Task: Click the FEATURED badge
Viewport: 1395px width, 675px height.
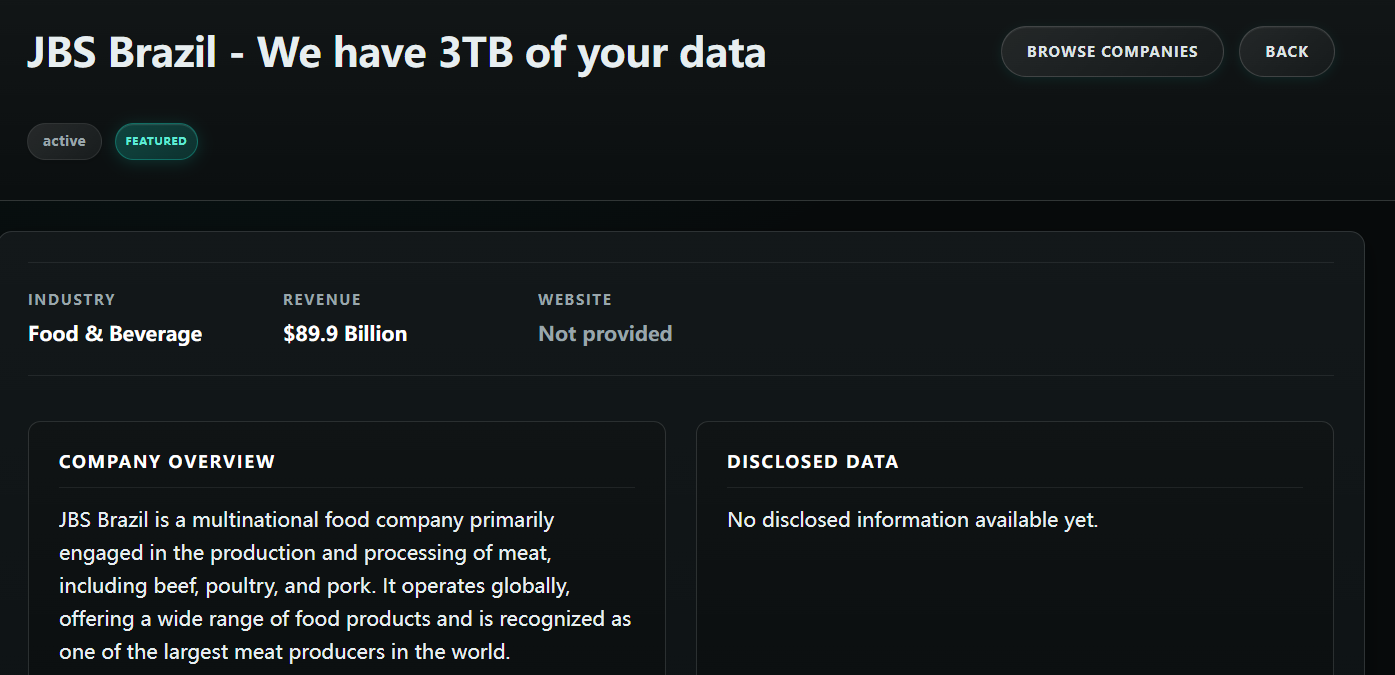Action: (x=156, y=142)
